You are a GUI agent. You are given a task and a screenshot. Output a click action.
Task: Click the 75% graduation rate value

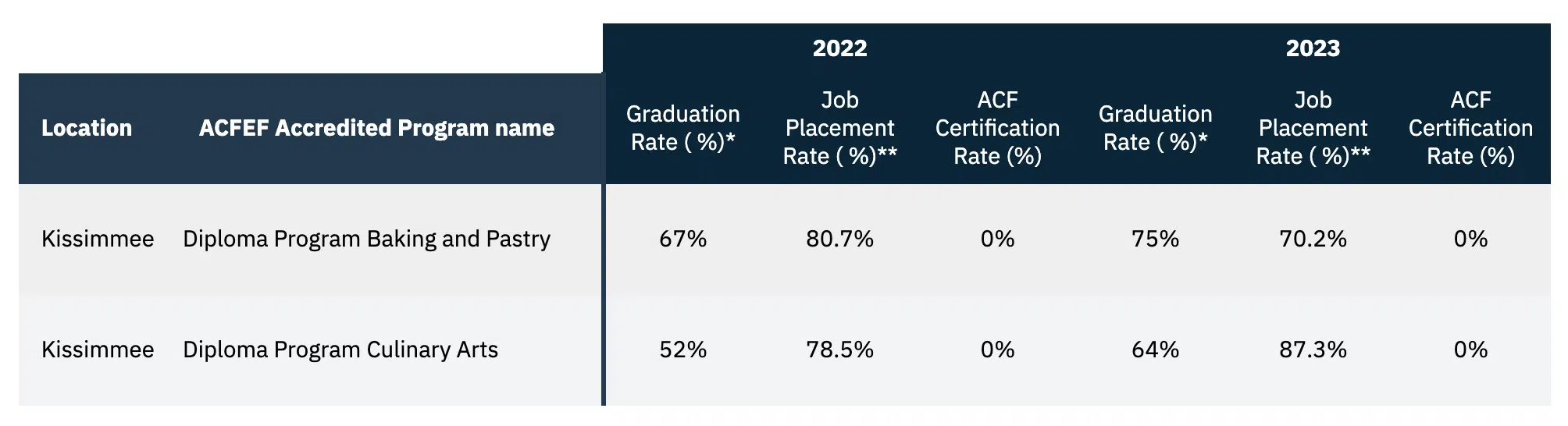[1155, 239]
